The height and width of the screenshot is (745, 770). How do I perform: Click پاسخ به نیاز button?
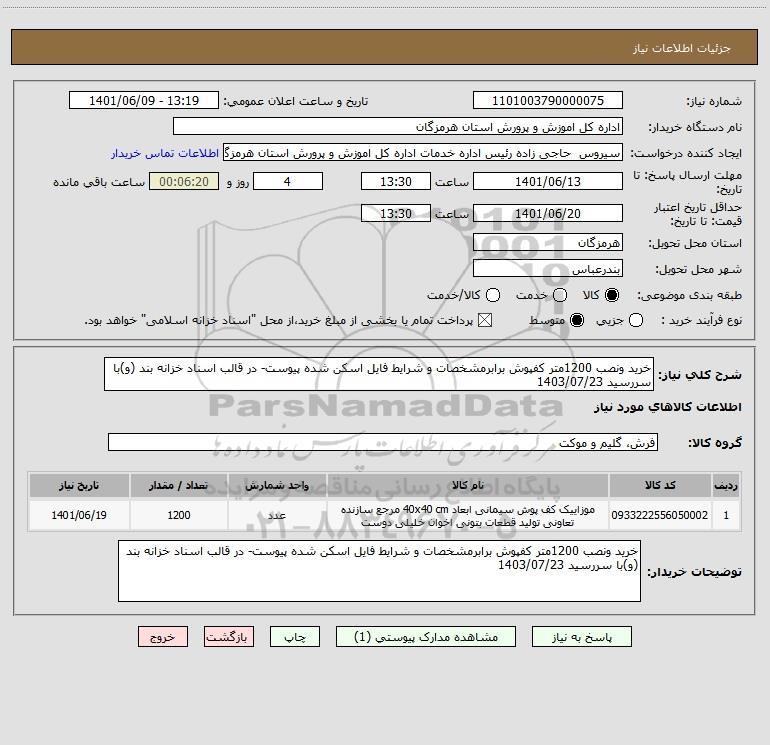pyautogui.click(x=581, y=637)
